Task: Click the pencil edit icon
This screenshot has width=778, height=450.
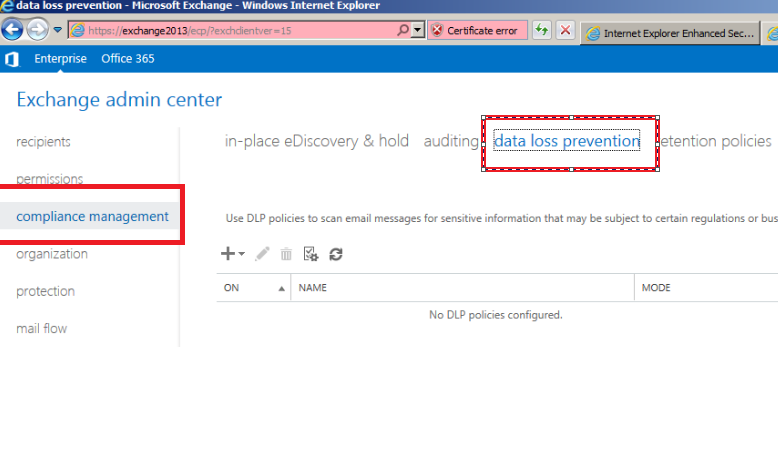Action: pos(262,254)
